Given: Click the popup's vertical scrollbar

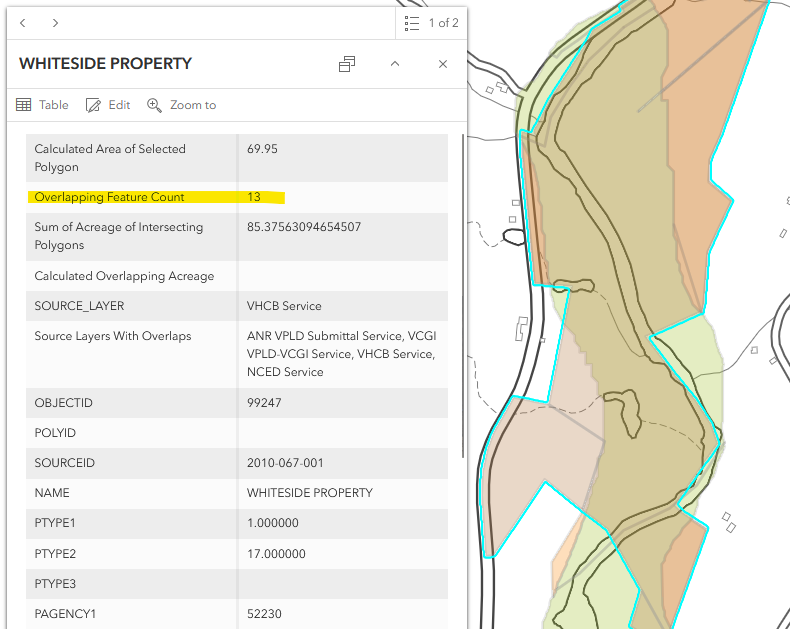Looking at the screenshot, I should pos(462,300).
